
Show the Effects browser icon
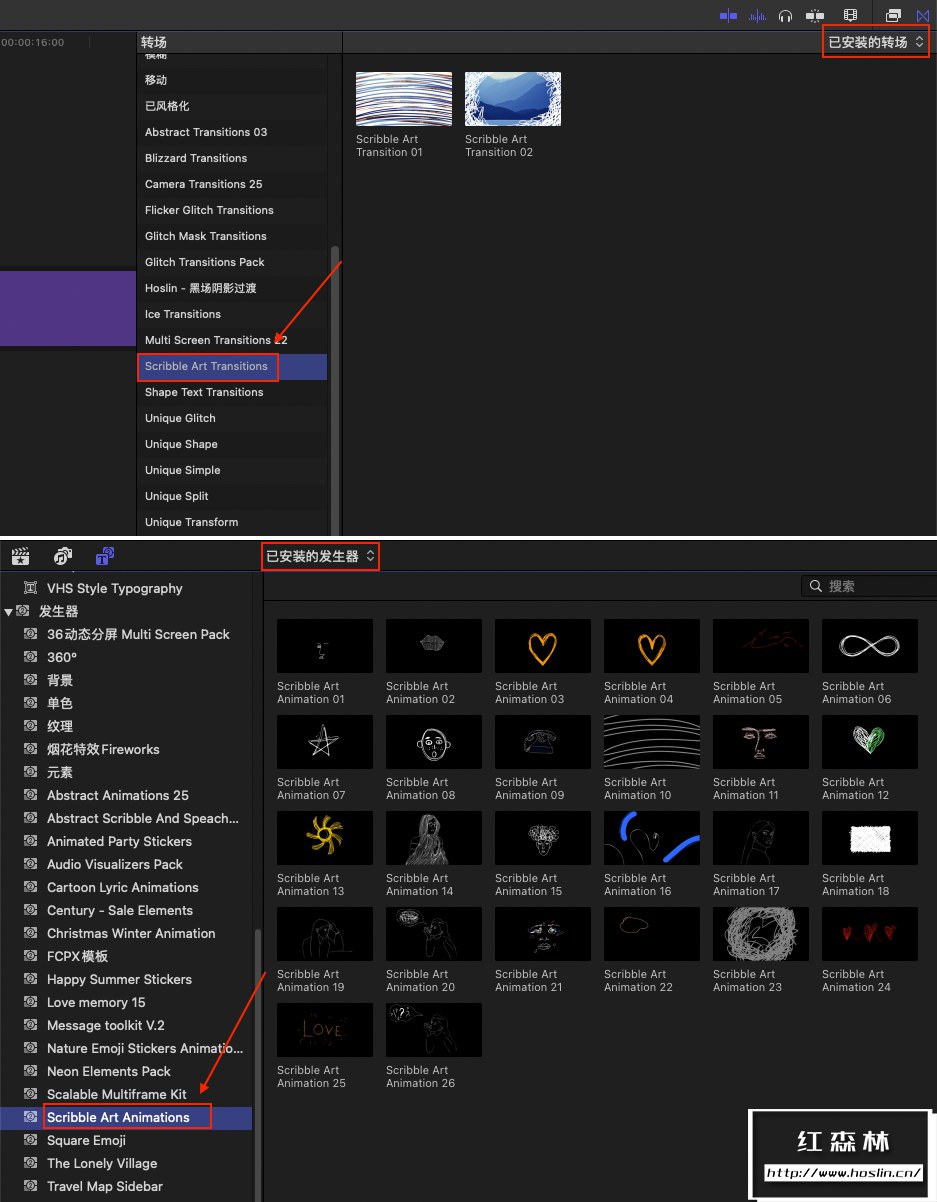[894, 15]
